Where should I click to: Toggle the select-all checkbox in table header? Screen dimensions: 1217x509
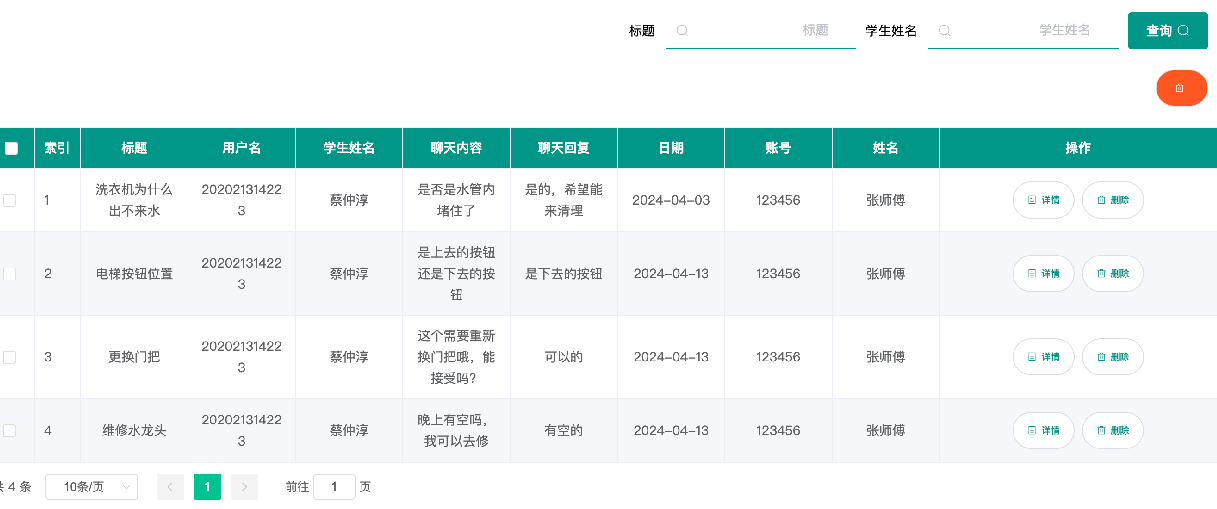pos(11,148)
